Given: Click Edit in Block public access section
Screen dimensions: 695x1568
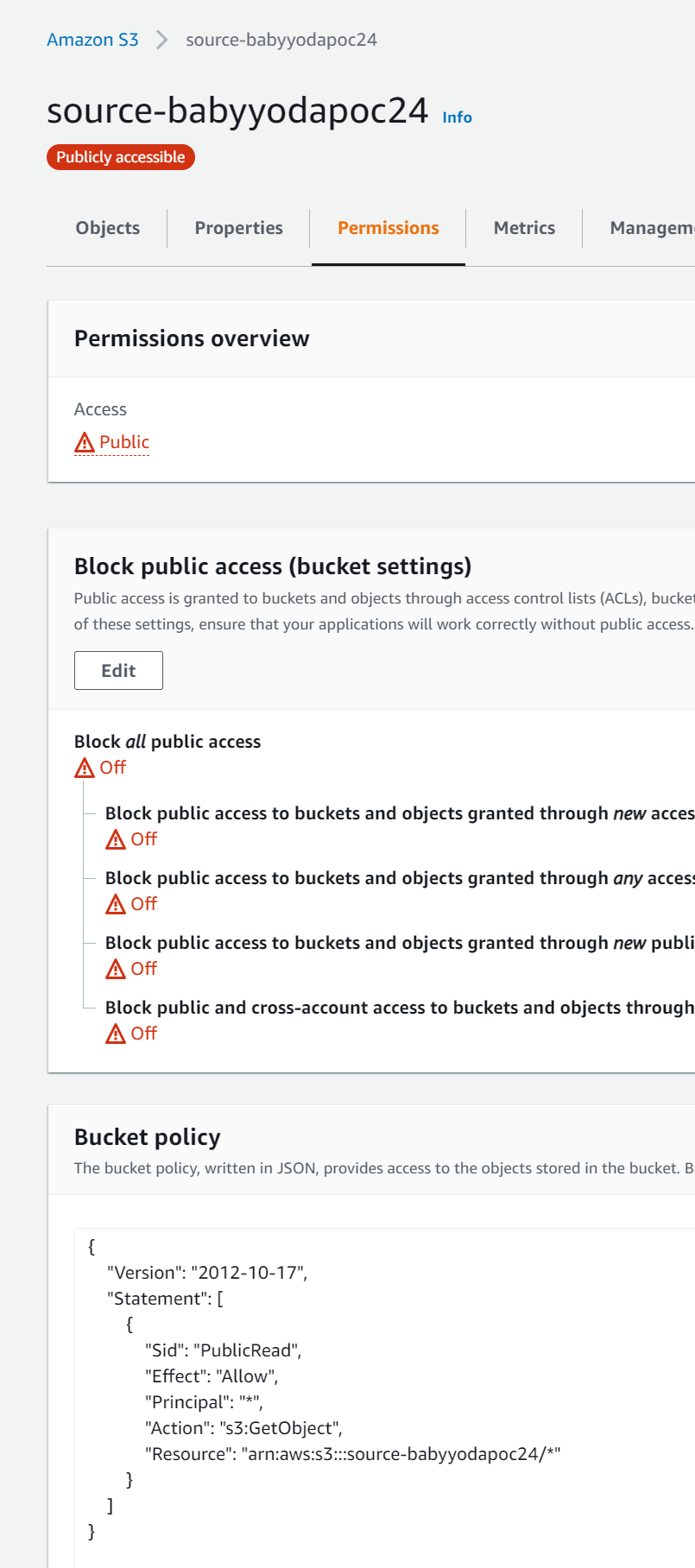Looking at the screenshot, I should [118, 671].
